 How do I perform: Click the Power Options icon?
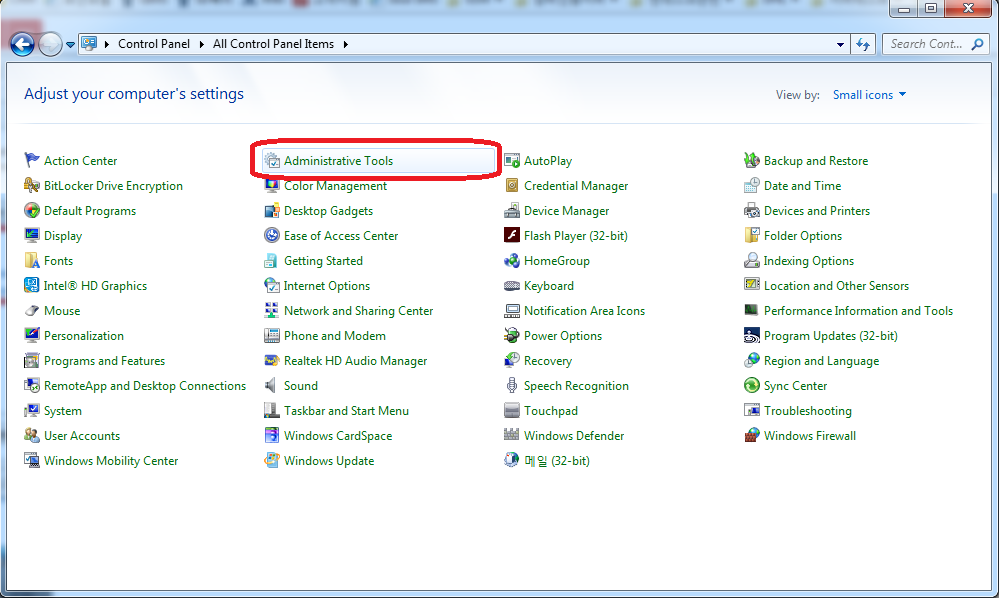point(512,335)
